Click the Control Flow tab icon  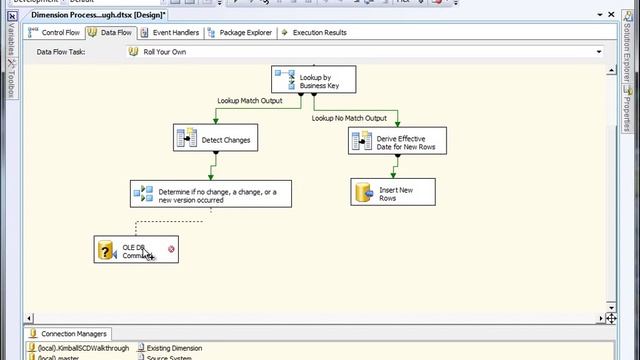[33, 33]
